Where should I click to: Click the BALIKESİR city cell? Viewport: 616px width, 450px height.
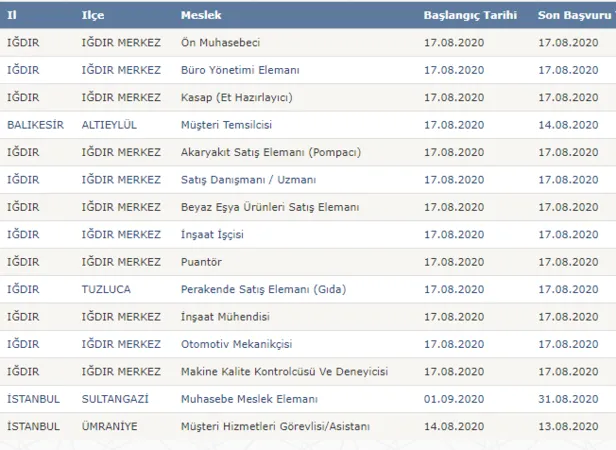pyautogui.click(x=34, y=124)
